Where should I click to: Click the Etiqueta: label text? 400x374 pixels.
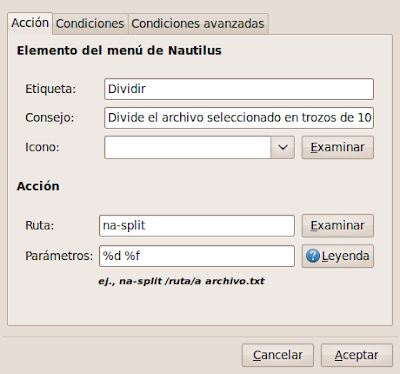coord(51,89)
